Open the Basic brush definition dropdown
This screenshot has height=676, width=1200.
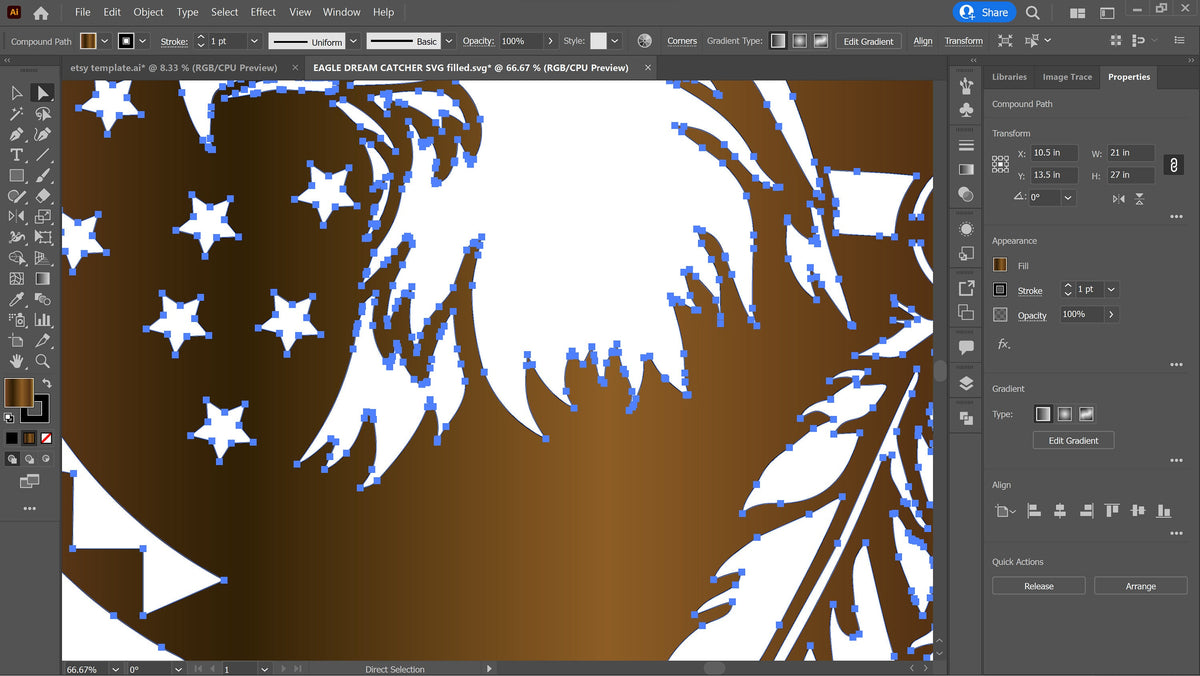[x=448, y=41]
